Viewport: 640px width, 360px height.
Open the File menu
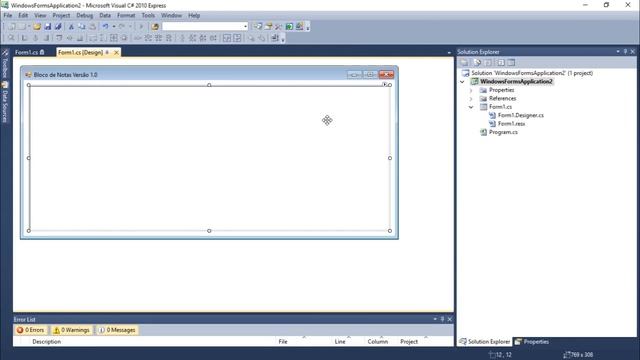tap(8, 16)
